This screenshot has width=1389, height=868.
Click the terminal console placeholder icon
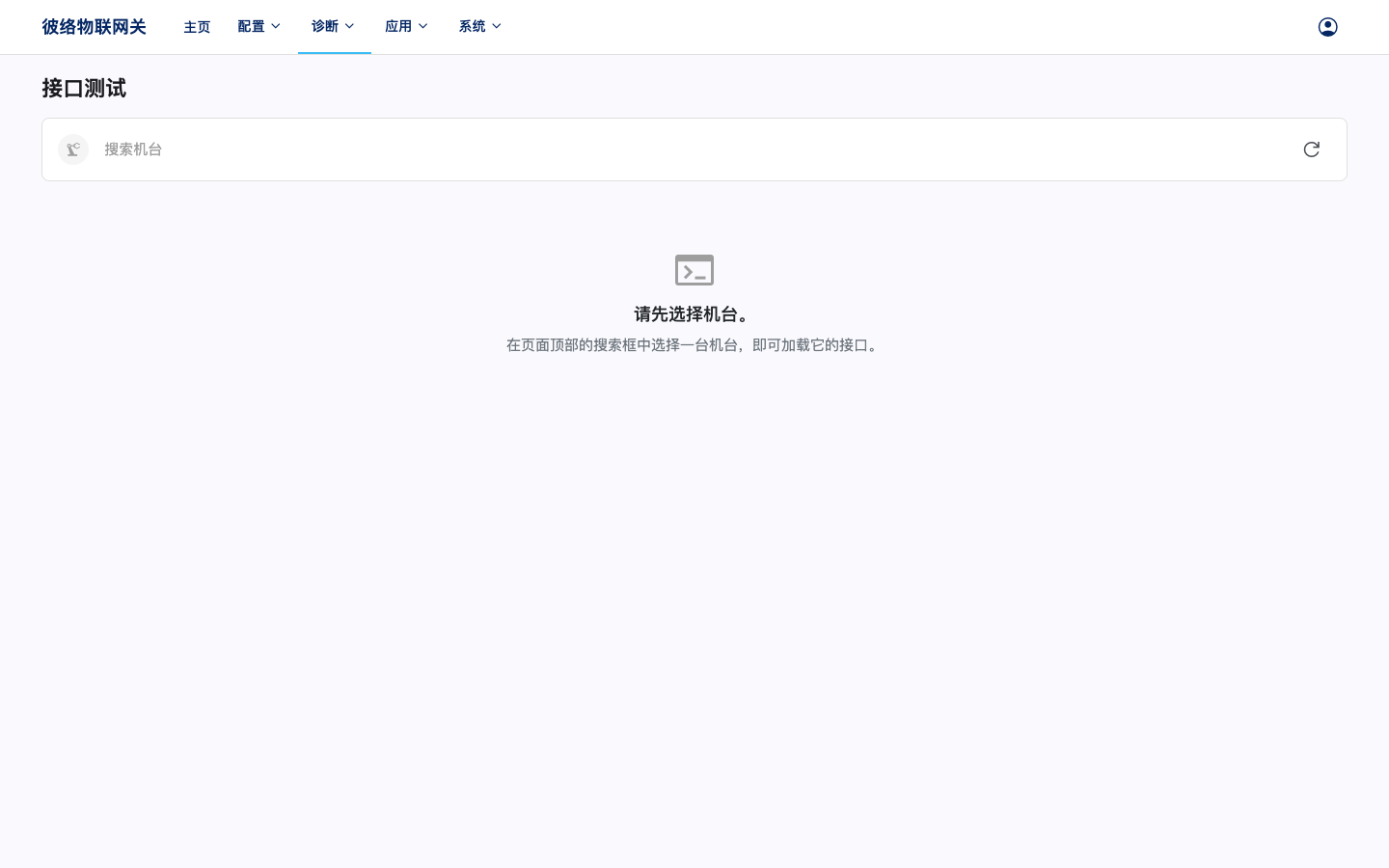pyautogui.click(x=694, y=270)
